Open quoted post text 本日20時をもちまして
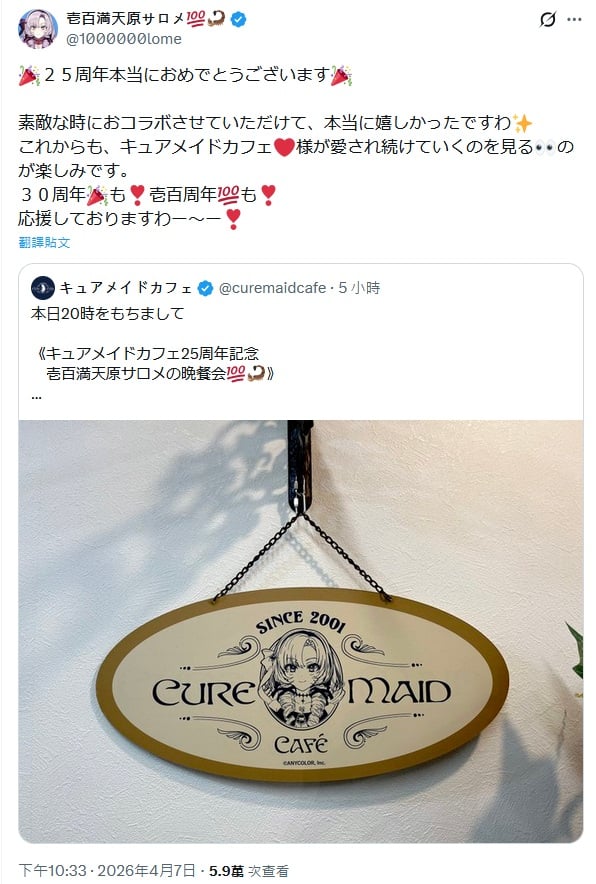This screenshot has width=596, height=884. click(x=108, y=313)
